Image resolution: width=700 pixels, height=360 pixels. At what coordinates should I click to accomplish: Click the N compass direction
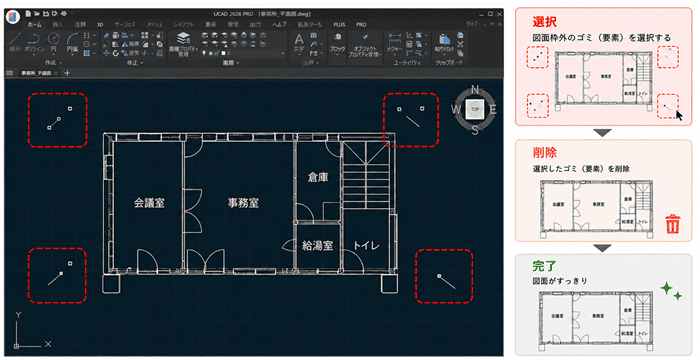(475, 89)
